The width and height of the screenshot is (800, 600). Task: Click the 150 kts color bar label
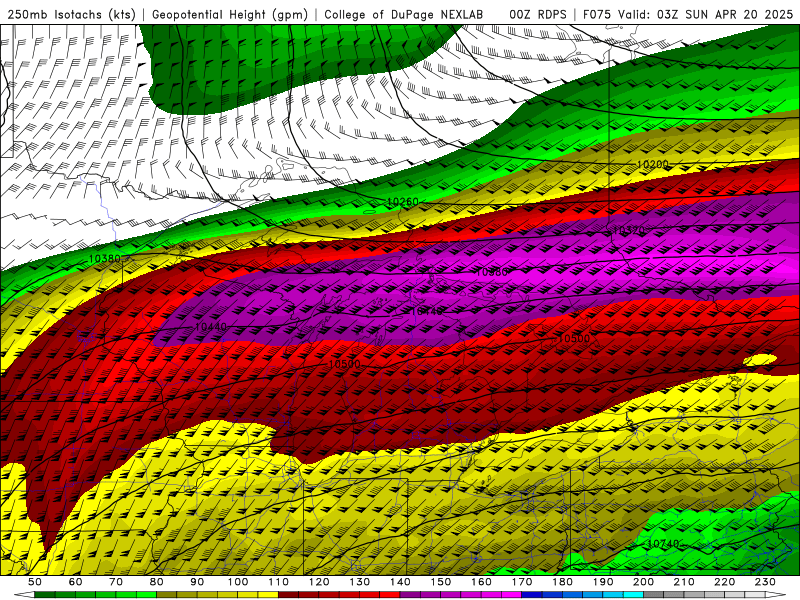(x=441, y=582)
